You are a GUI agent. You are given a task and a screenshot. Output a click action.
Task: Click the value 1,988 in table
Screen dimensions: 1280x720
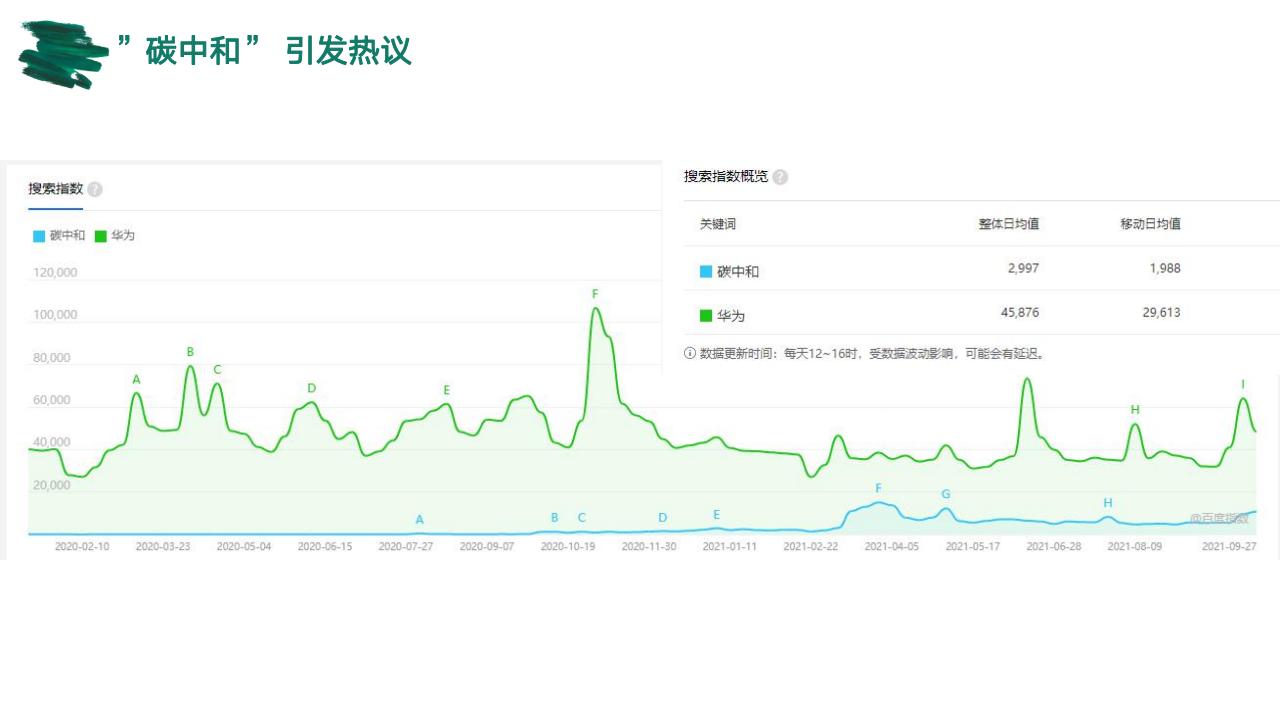pyautogui.click(x=1164, y=268)
